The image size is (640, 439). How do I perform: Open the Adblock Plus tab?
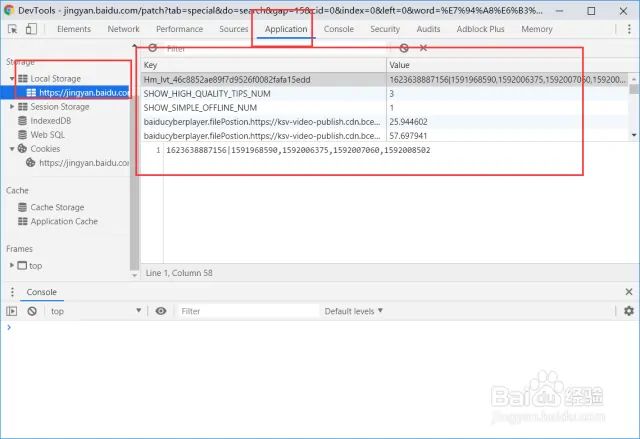pos(480,29)
